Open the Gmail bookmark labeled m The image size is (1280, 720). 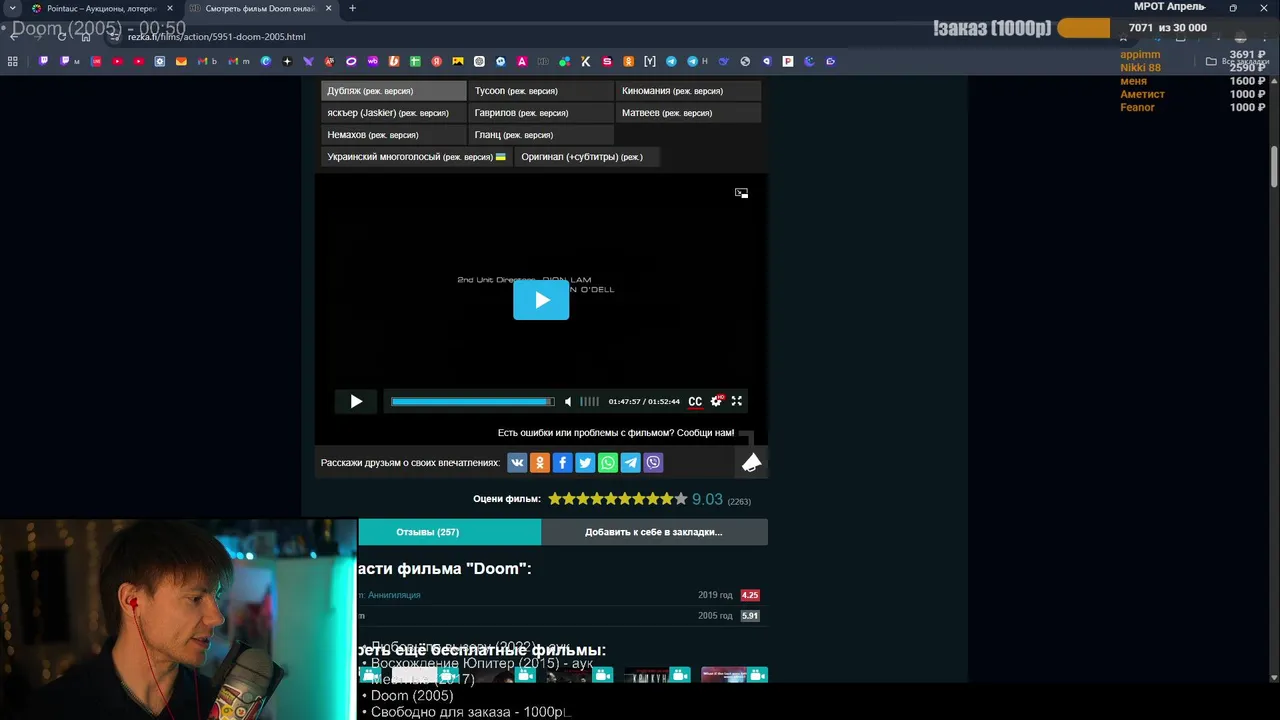pyautogui.click(x=239, y=61)
